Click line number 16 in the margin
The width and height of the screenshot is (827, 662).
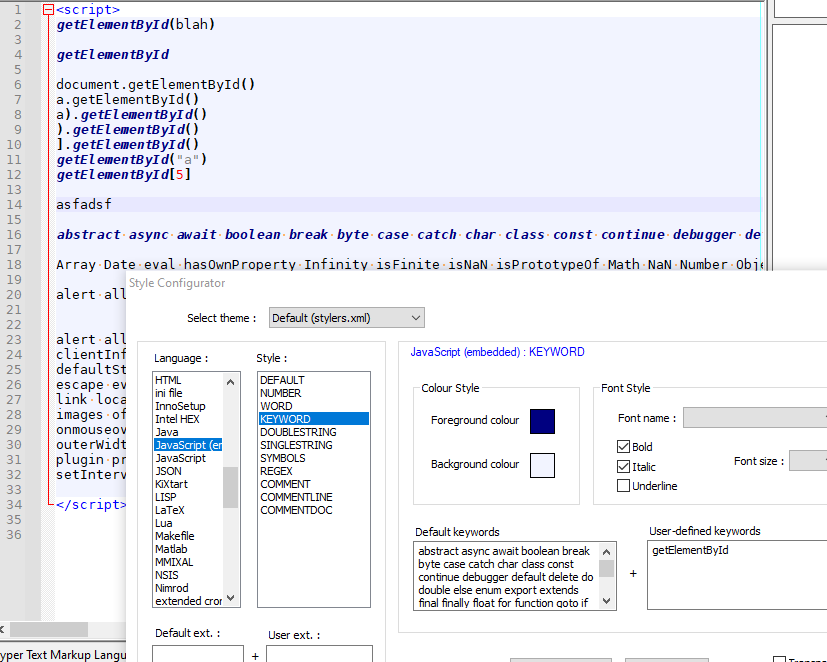coord(14,235)
